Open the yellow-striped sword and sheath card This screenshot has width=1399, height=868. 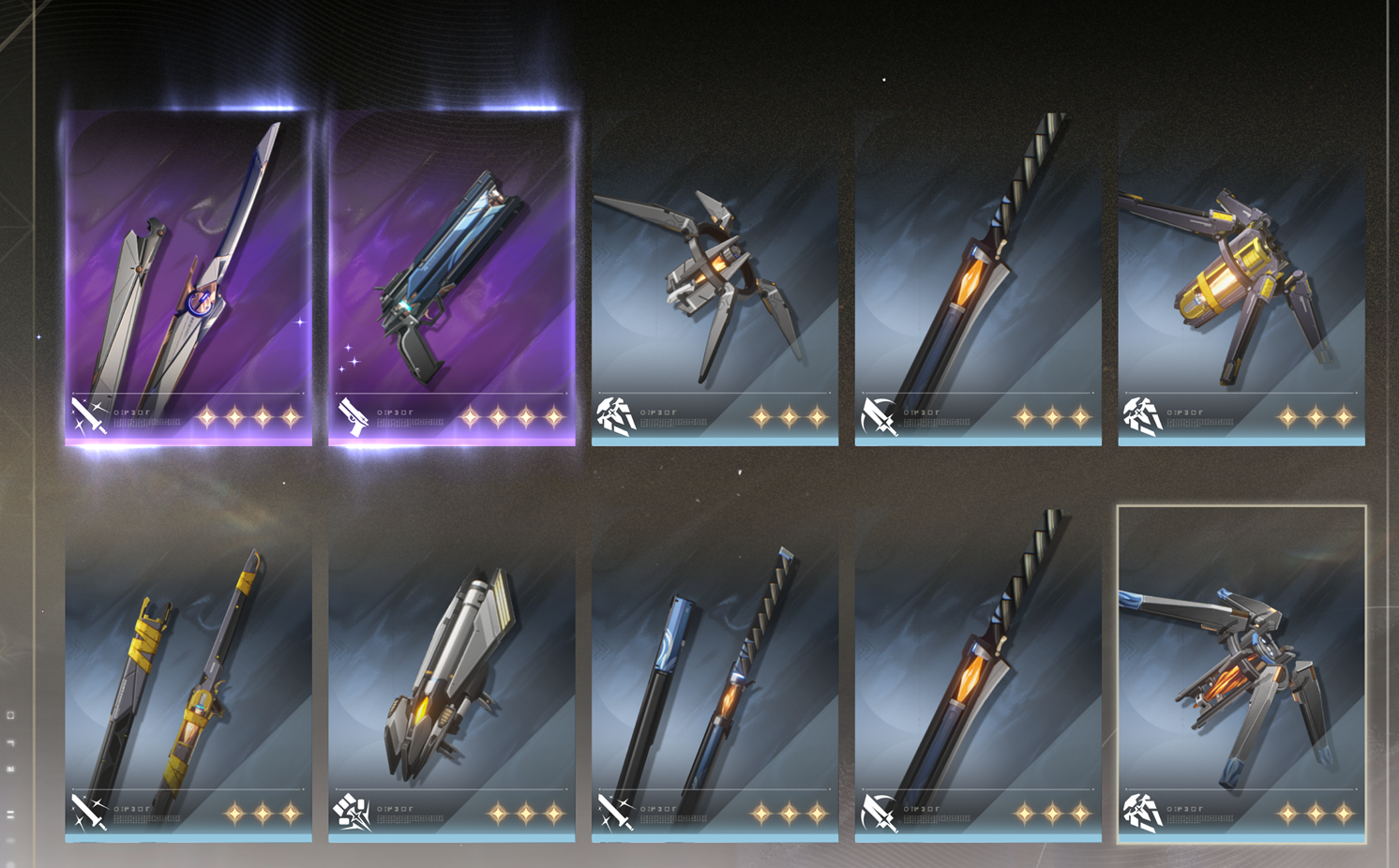[x=188, y=675]
